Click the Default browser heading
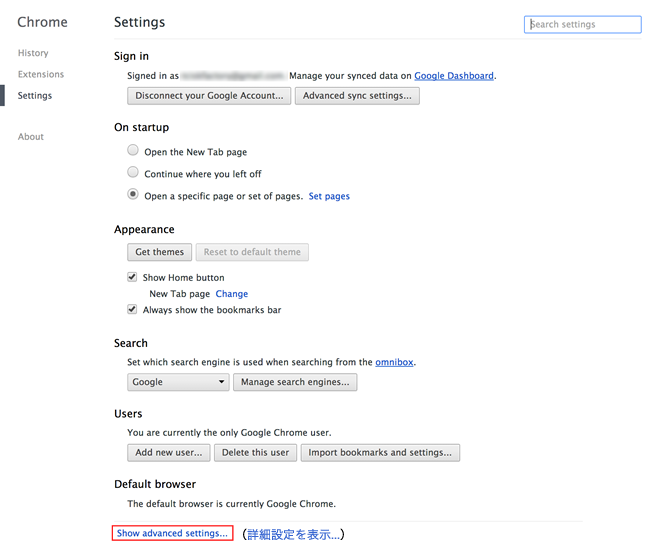This screenshot has width=650, height=558. (155, 484)
